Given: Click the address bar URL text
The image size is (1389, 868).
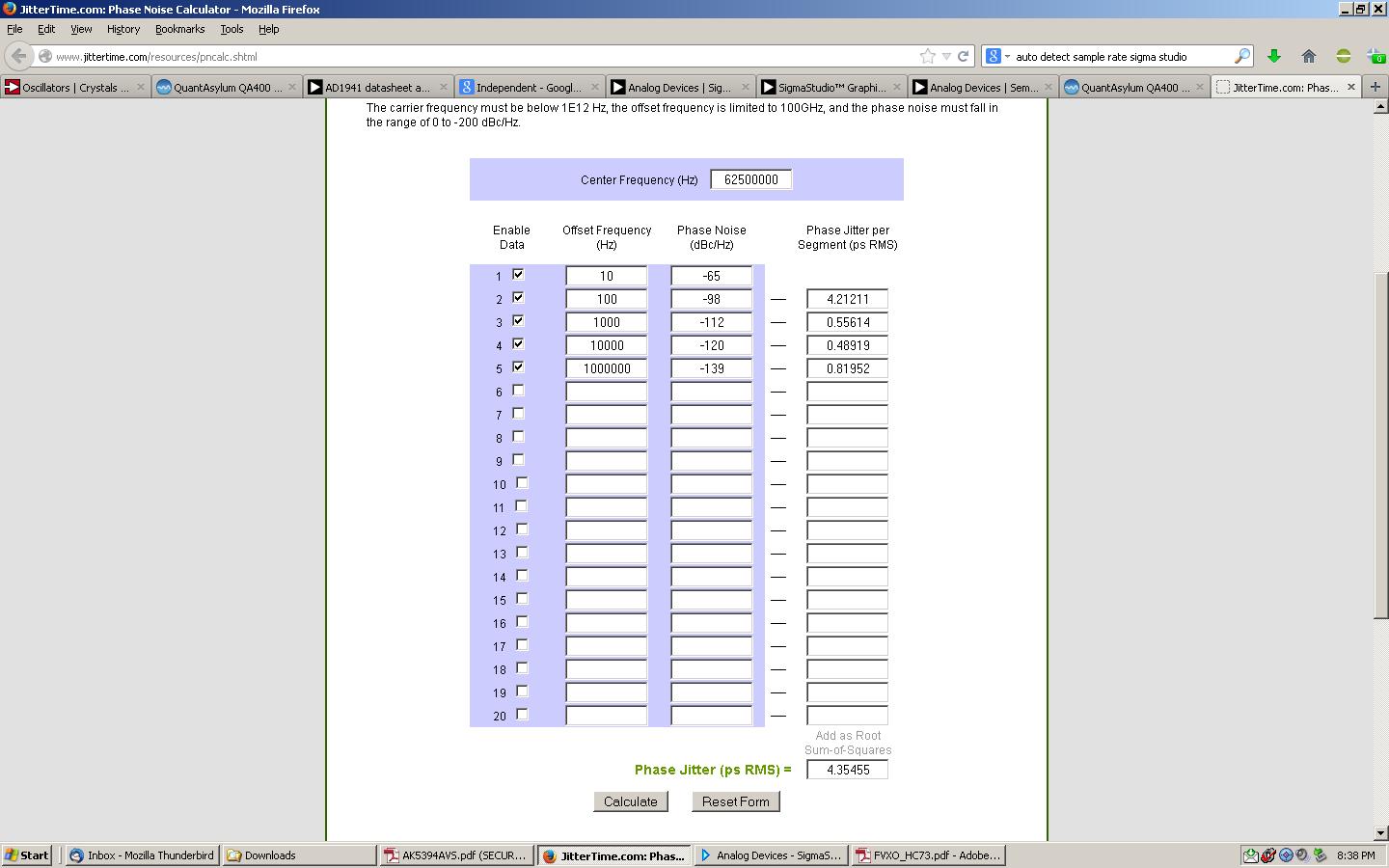Looking at the screenshot, I should pyautogui.click(x=156, y=57).
